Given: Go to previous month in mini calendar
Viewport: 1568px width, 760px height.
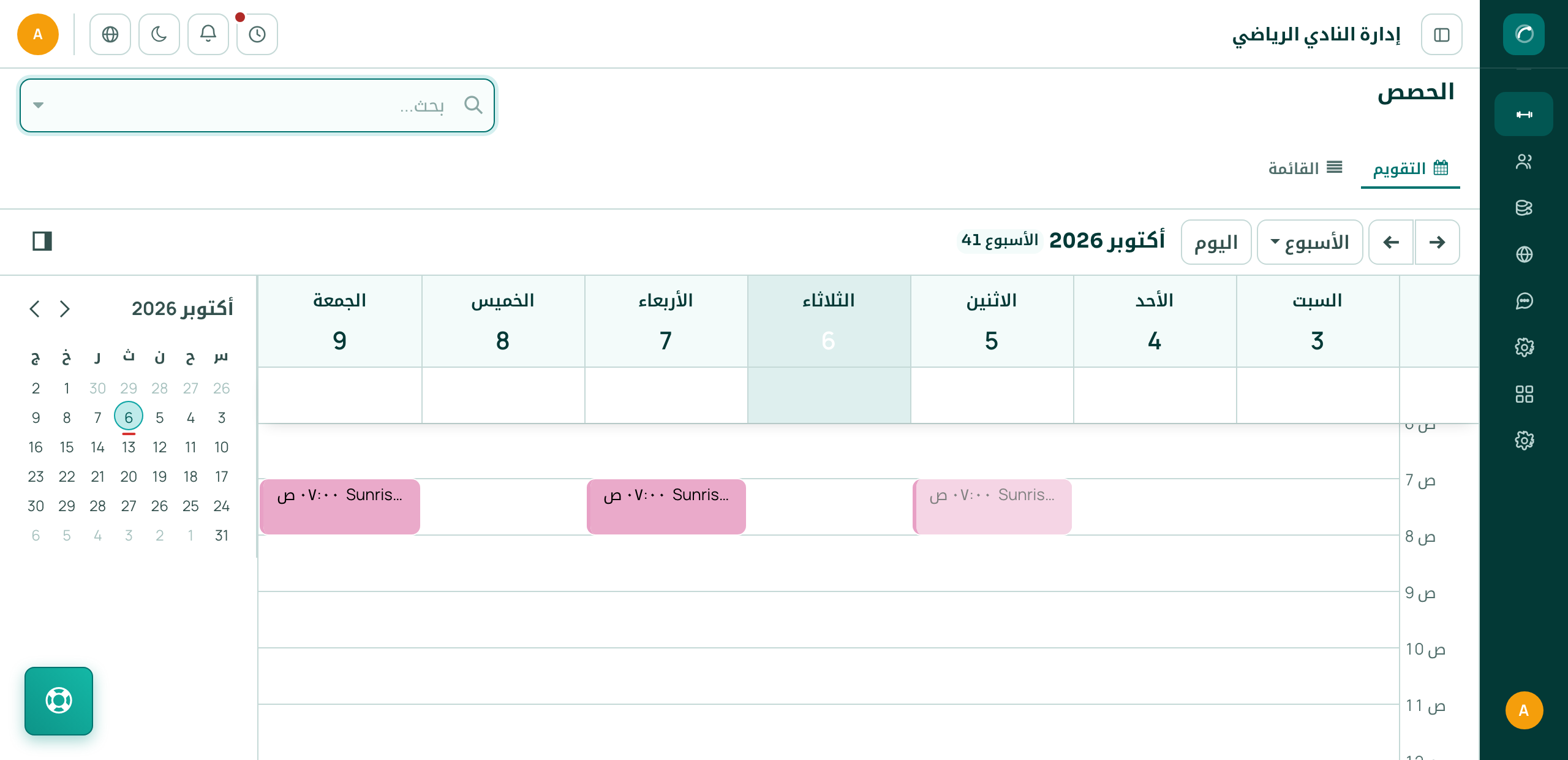Looking at the screenshot, I should coord(65,308).
